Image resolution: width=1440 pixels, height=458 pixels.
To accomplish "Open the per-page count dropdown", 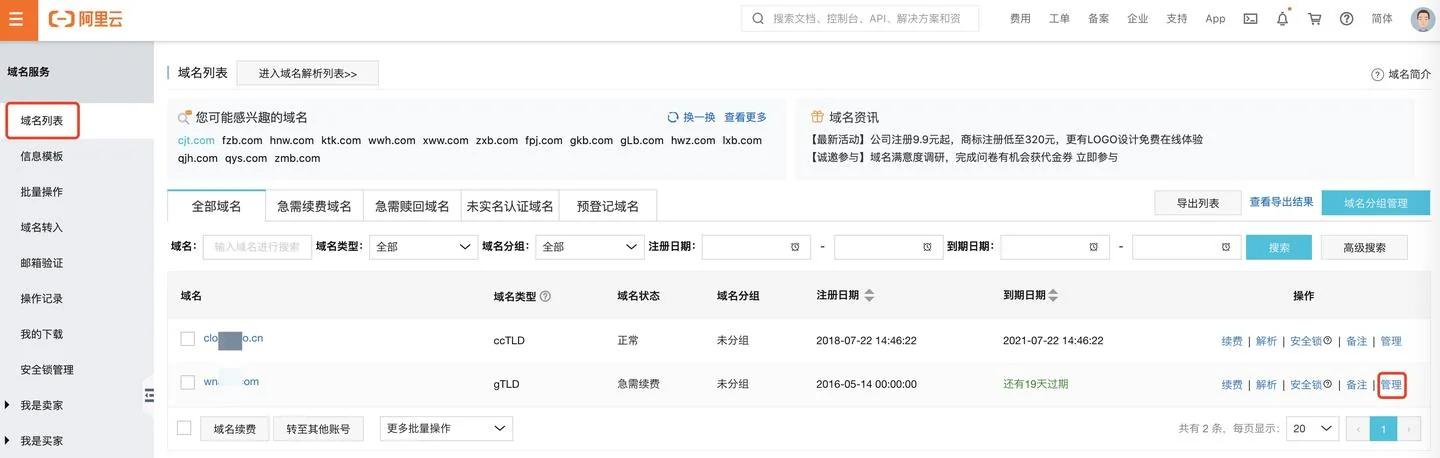I will point(1312,428).
